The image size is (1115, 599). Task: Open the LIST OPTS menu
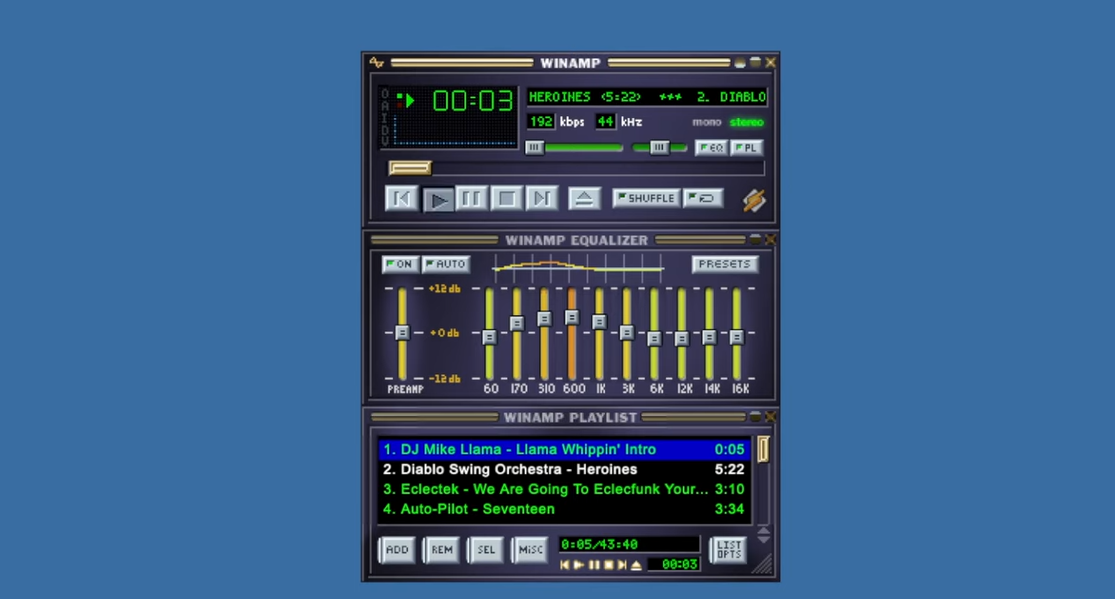[729, 550]
